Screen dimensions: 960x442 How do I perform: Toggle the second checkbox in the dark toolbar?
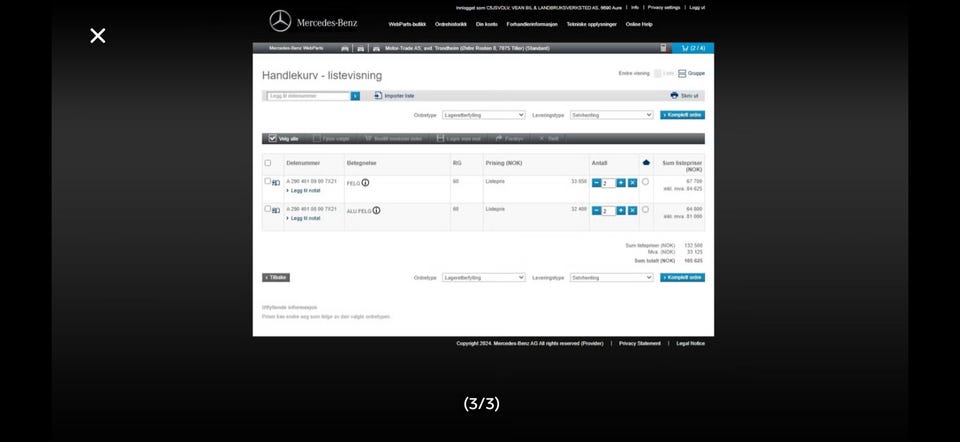pos(317,139)
